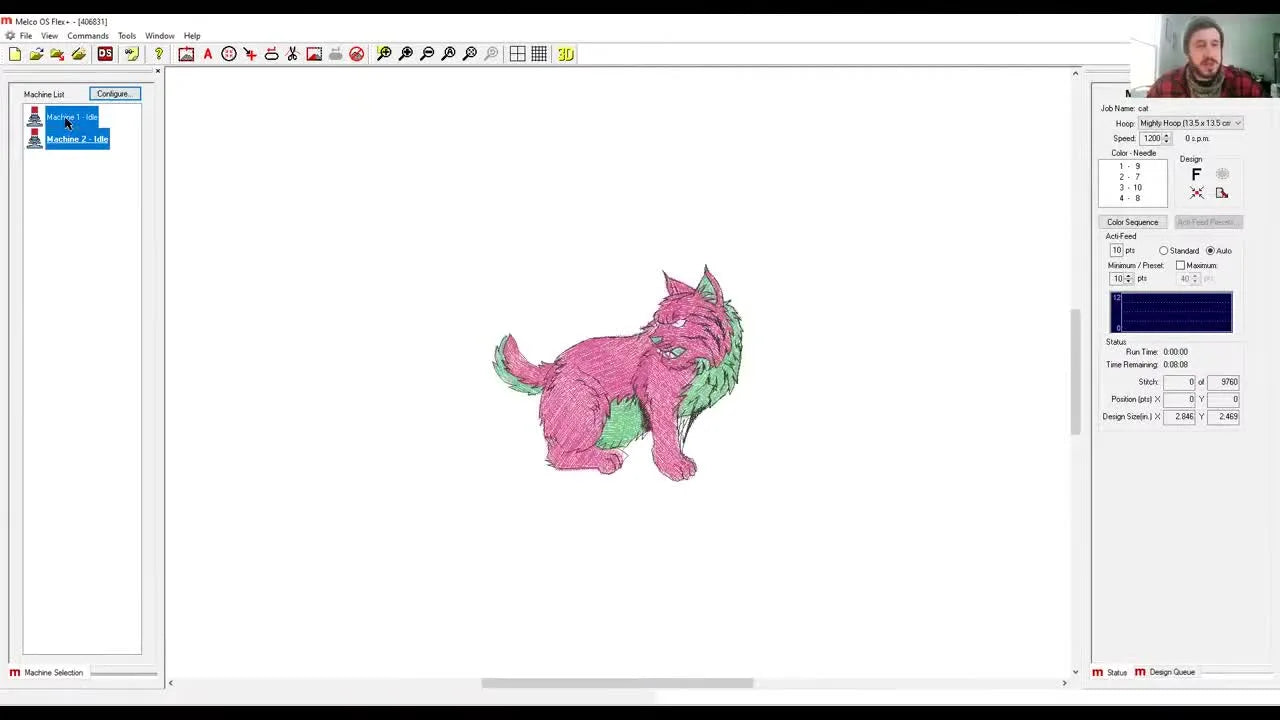Click the red letter A lettering tool

[208, 54]
